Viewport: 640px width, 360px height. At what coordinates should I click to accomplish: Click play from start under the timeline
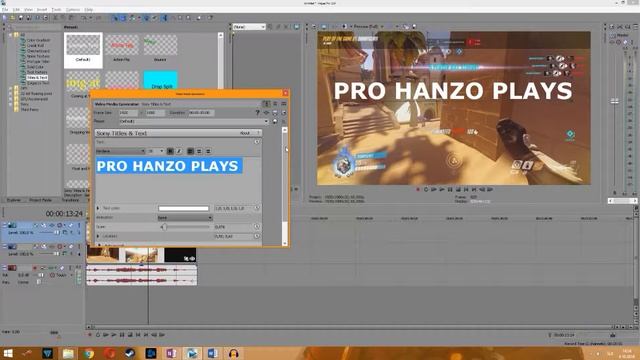[x=106, y=335]
